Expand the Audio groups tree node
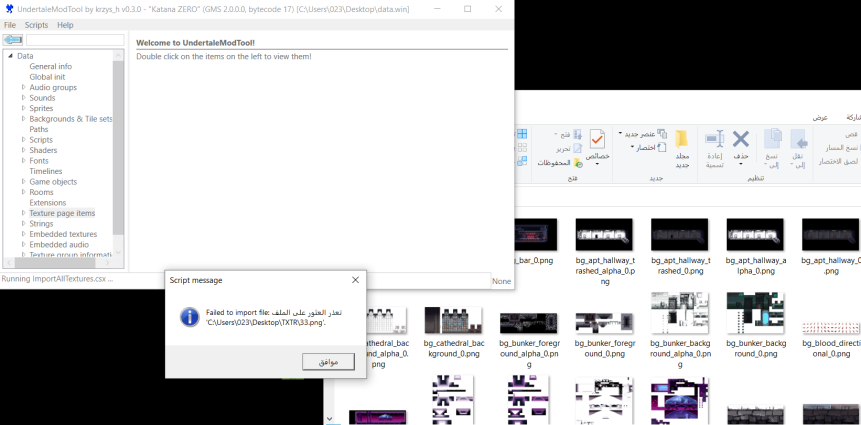 pos(24,87)
